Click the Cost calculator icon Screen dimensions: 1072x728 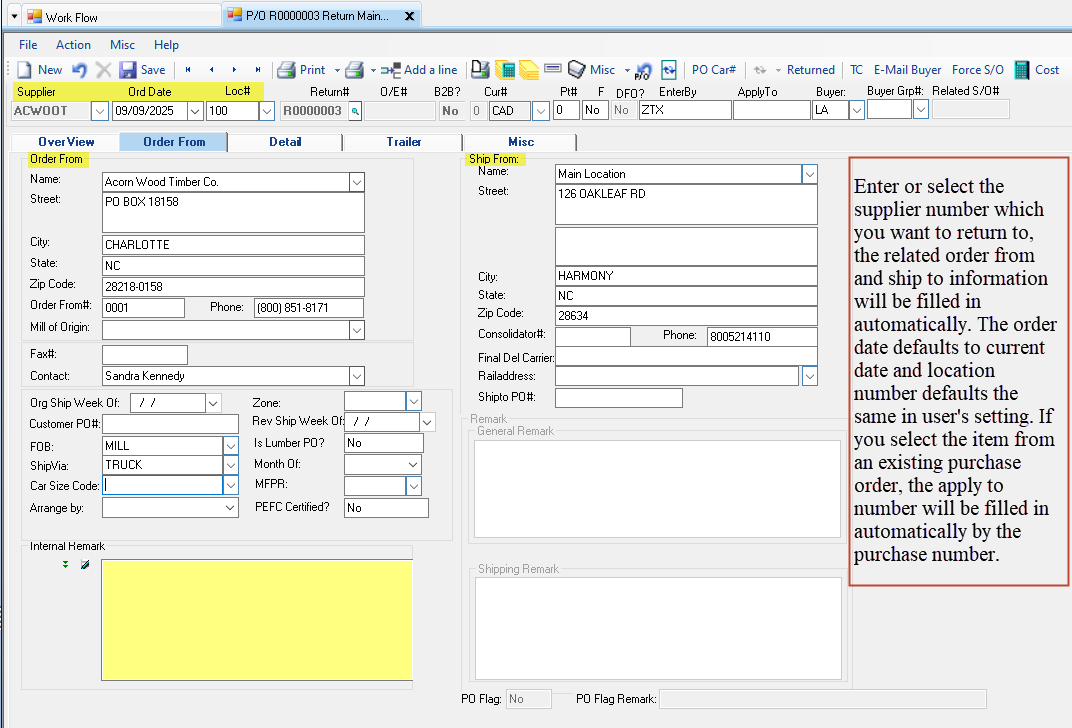[x=1022, y=70]
